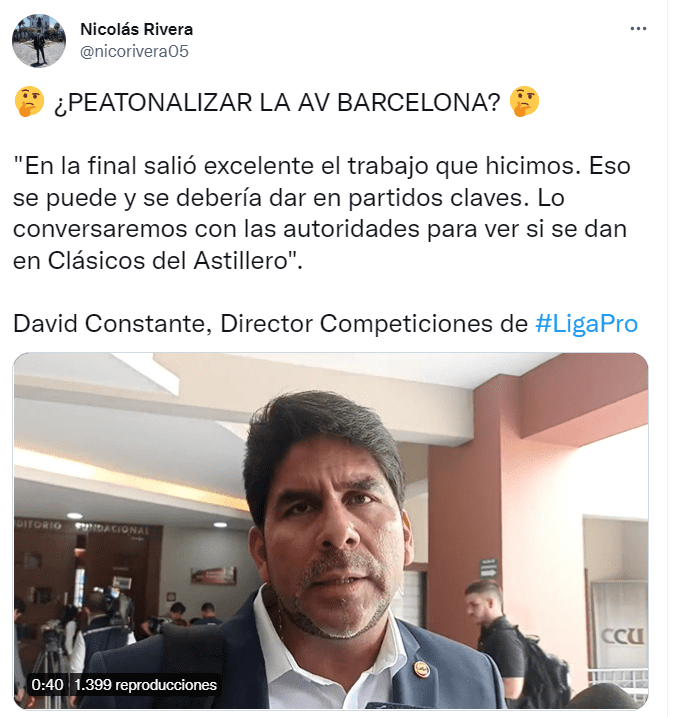Click the ¿PEATONALIZAR LA AV BARCELONA? headline text

pos(277,102)
